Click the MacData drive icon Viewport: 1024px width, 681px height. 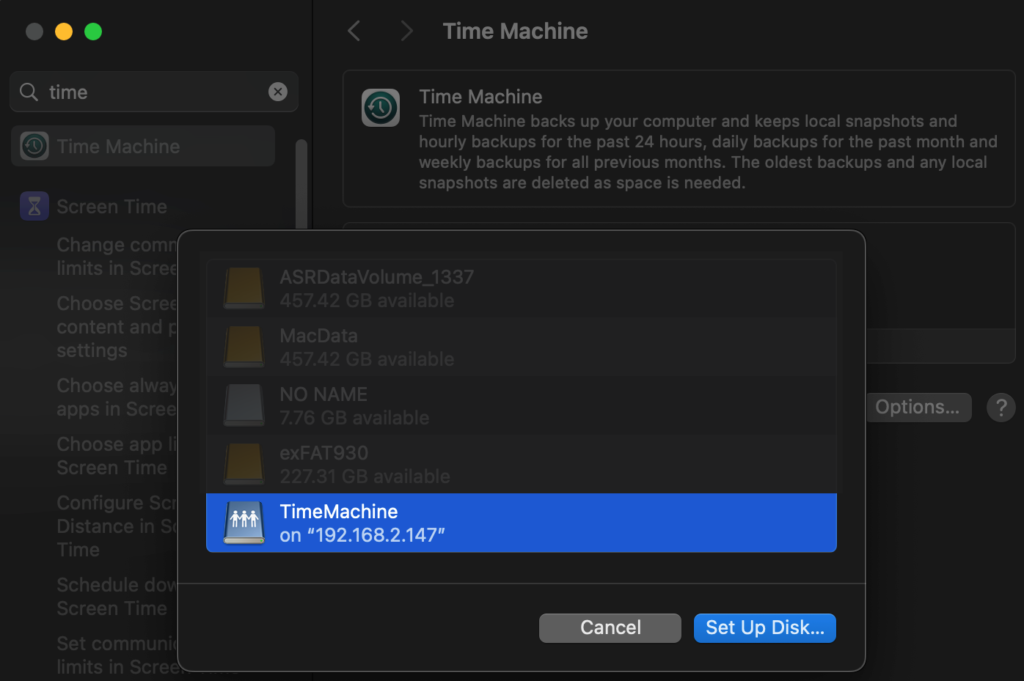point(244,347)
